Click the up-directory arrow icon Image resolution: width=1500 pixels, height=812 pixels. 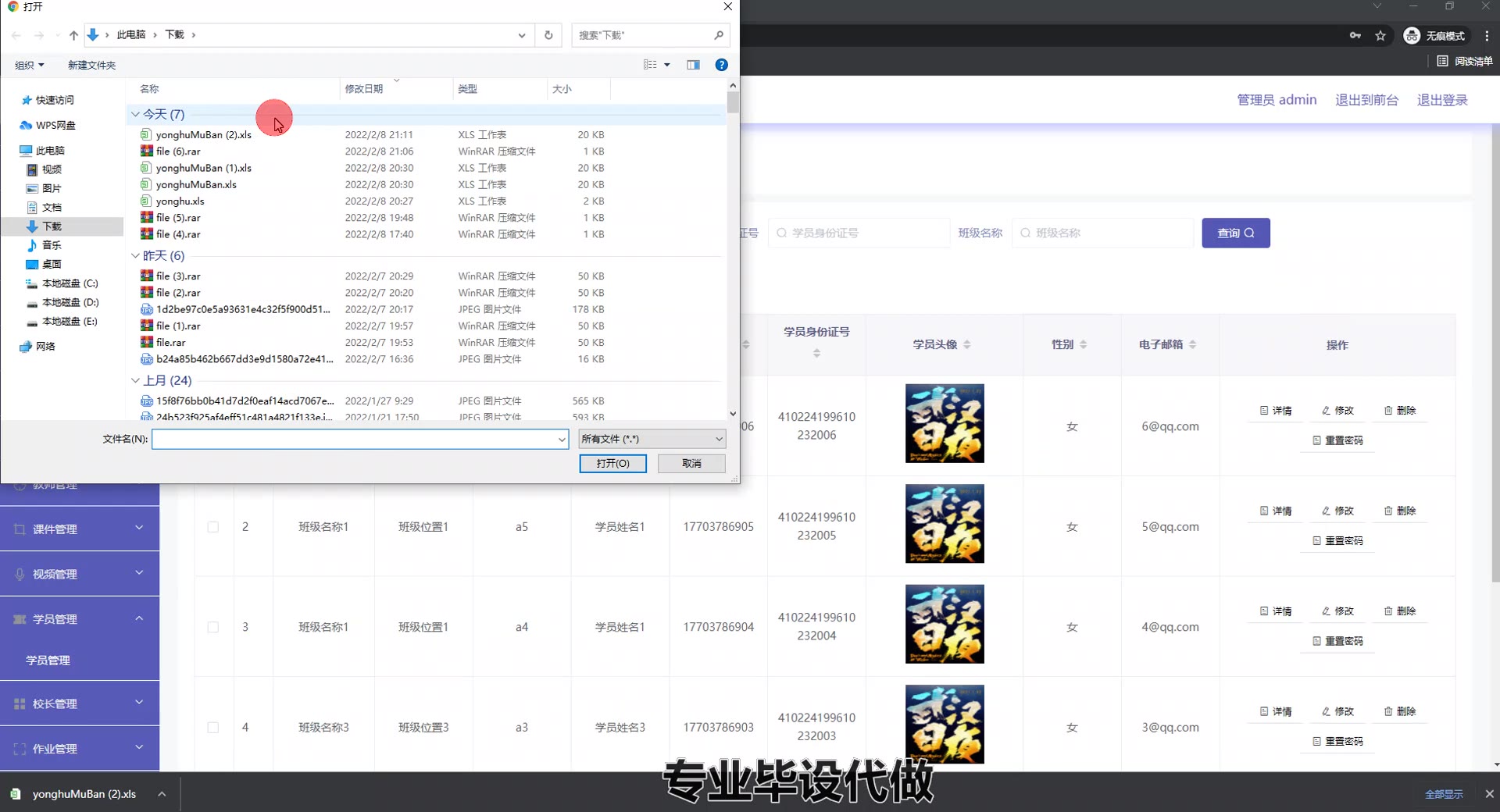pyautogui.click(x=73, y=35)
